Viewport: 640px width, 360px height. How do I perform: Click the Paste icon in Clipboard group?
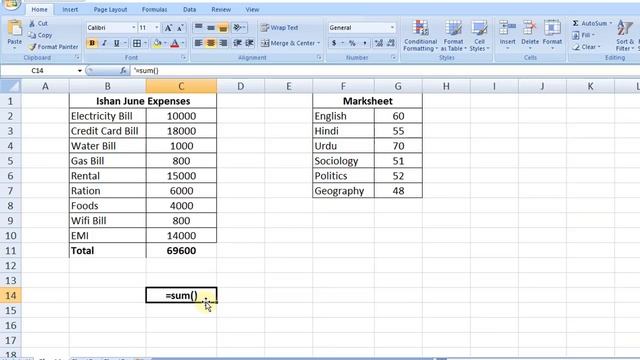click(x=15, y=29)
